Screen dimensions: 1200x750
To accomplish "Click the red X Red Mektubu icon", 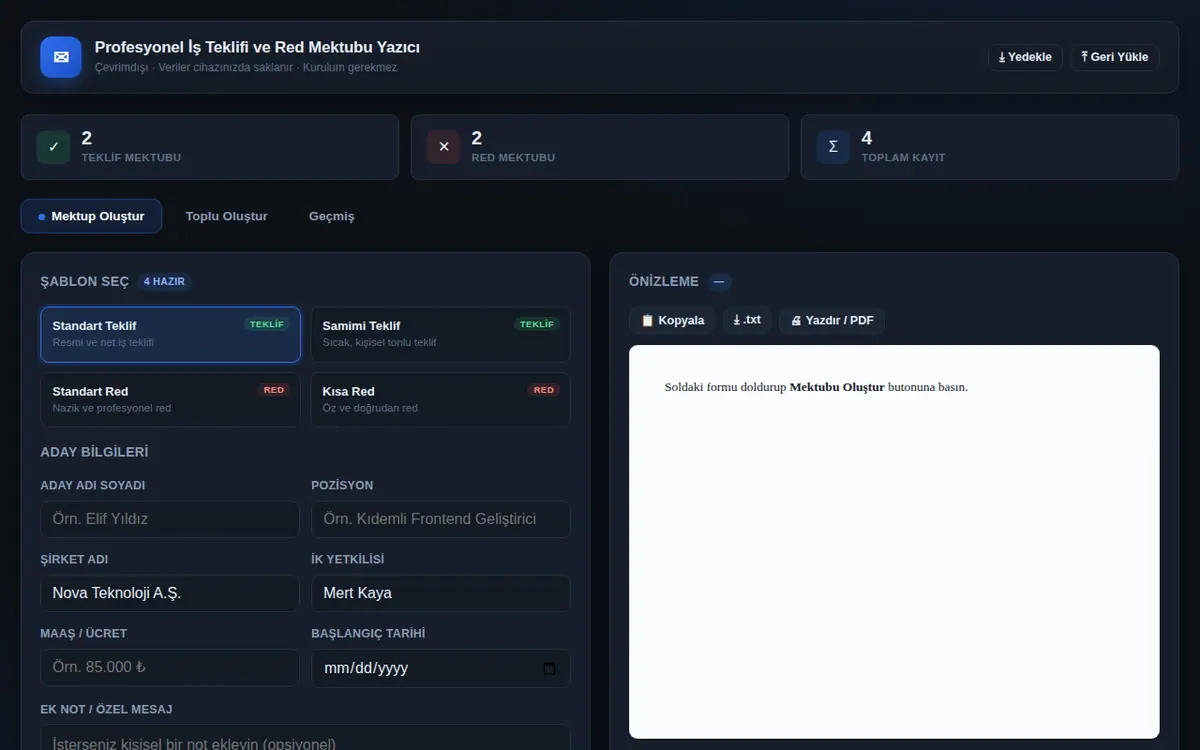I will (443, 147).
